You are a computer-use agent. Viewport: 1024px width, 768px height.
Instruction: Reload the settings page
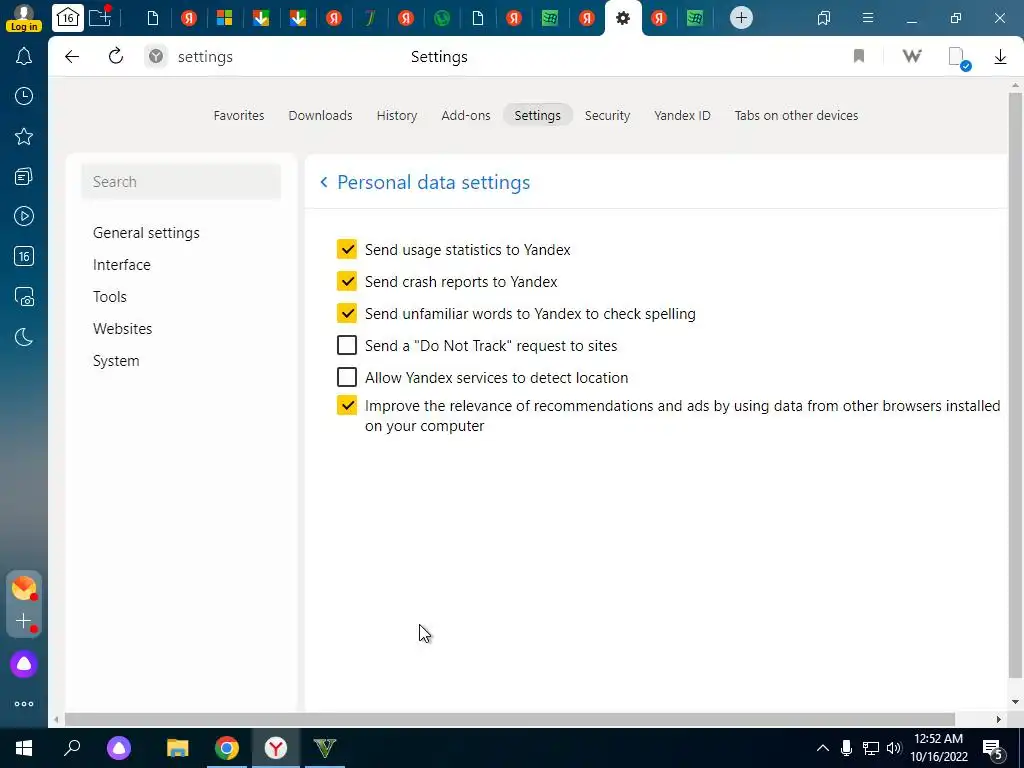point(116,57)
